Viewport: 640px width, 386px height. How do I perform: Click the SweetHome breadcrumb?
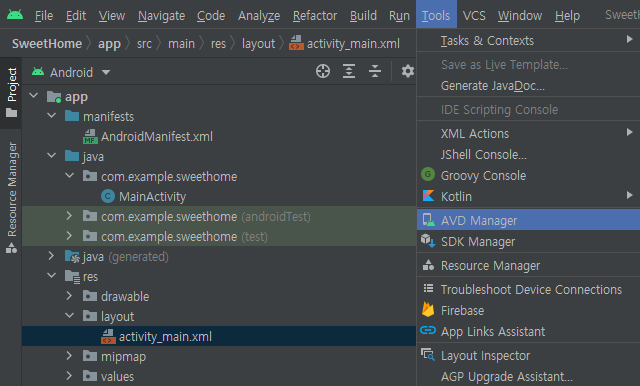(47, 43)
